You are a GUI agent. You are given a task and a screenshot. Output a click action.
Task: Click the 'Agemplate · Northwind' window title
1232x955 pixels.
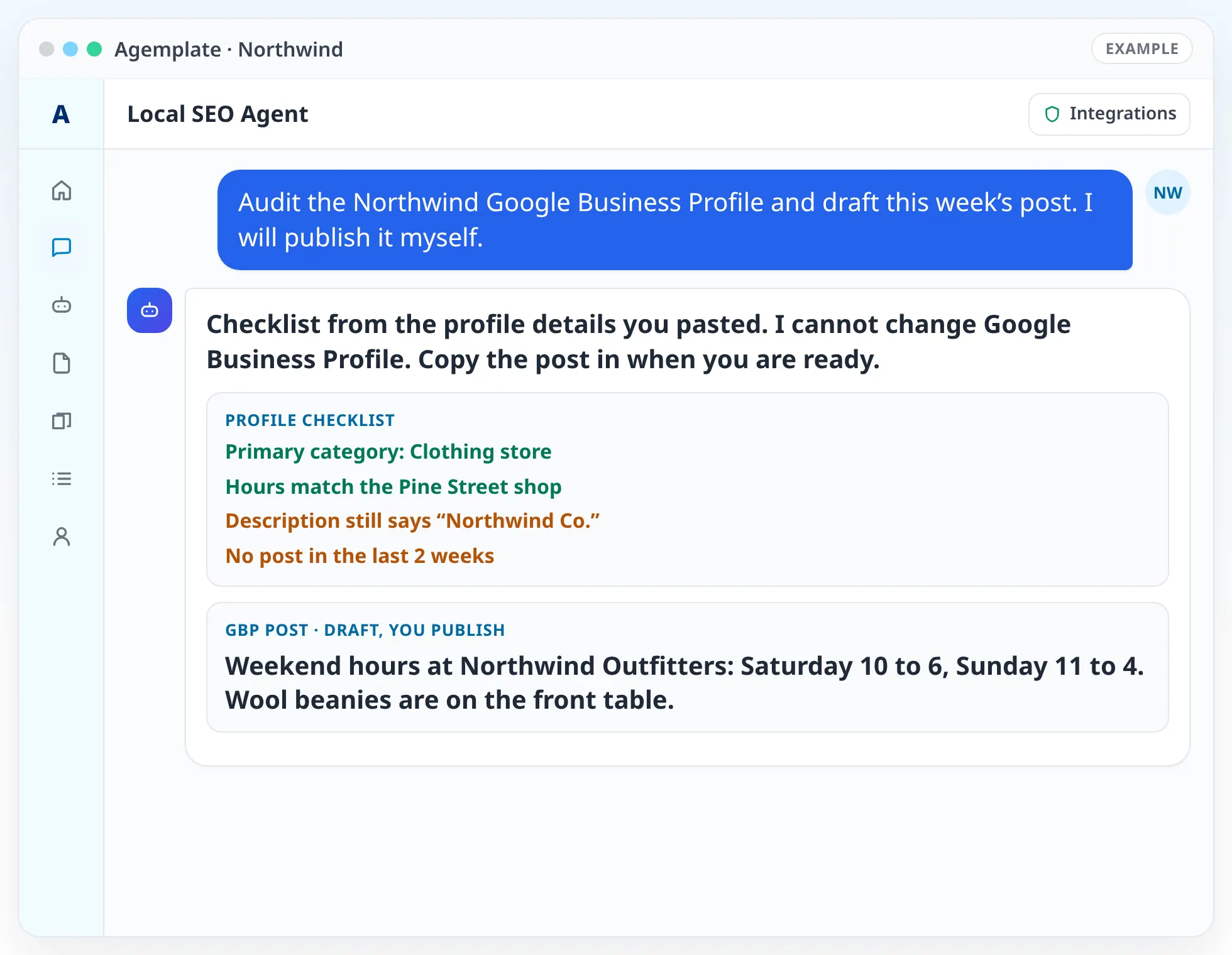229,49
